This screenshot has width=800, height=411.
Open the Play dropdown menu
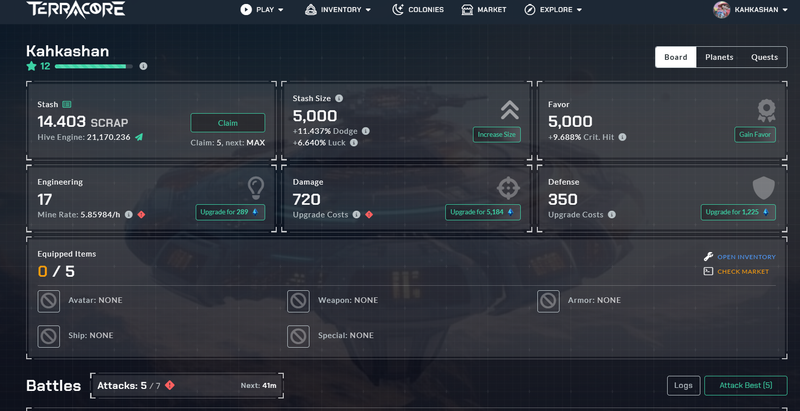(x=262, y=10)
